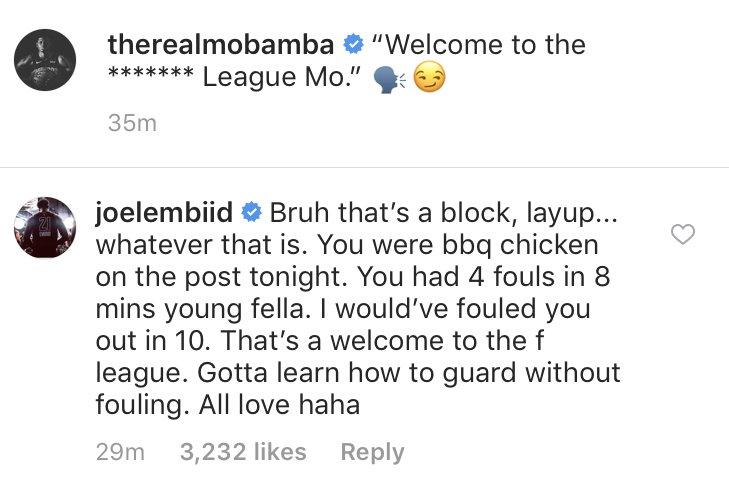Open joelembiid's profile picture
This screenshot has height=500, width=729.
click(x=45, y=228)
